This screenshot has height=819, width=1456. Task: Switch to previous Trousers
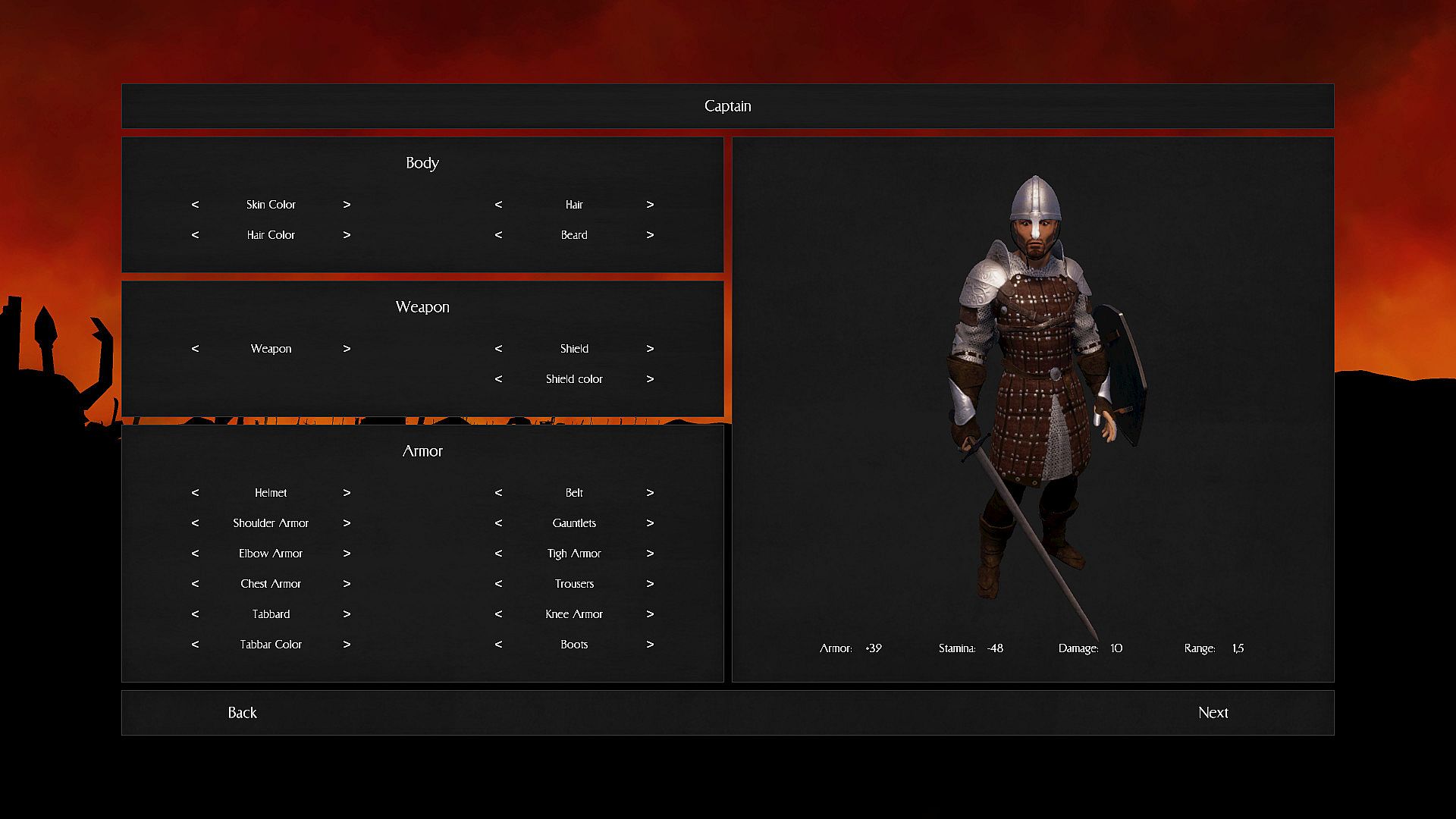point(498,584)
